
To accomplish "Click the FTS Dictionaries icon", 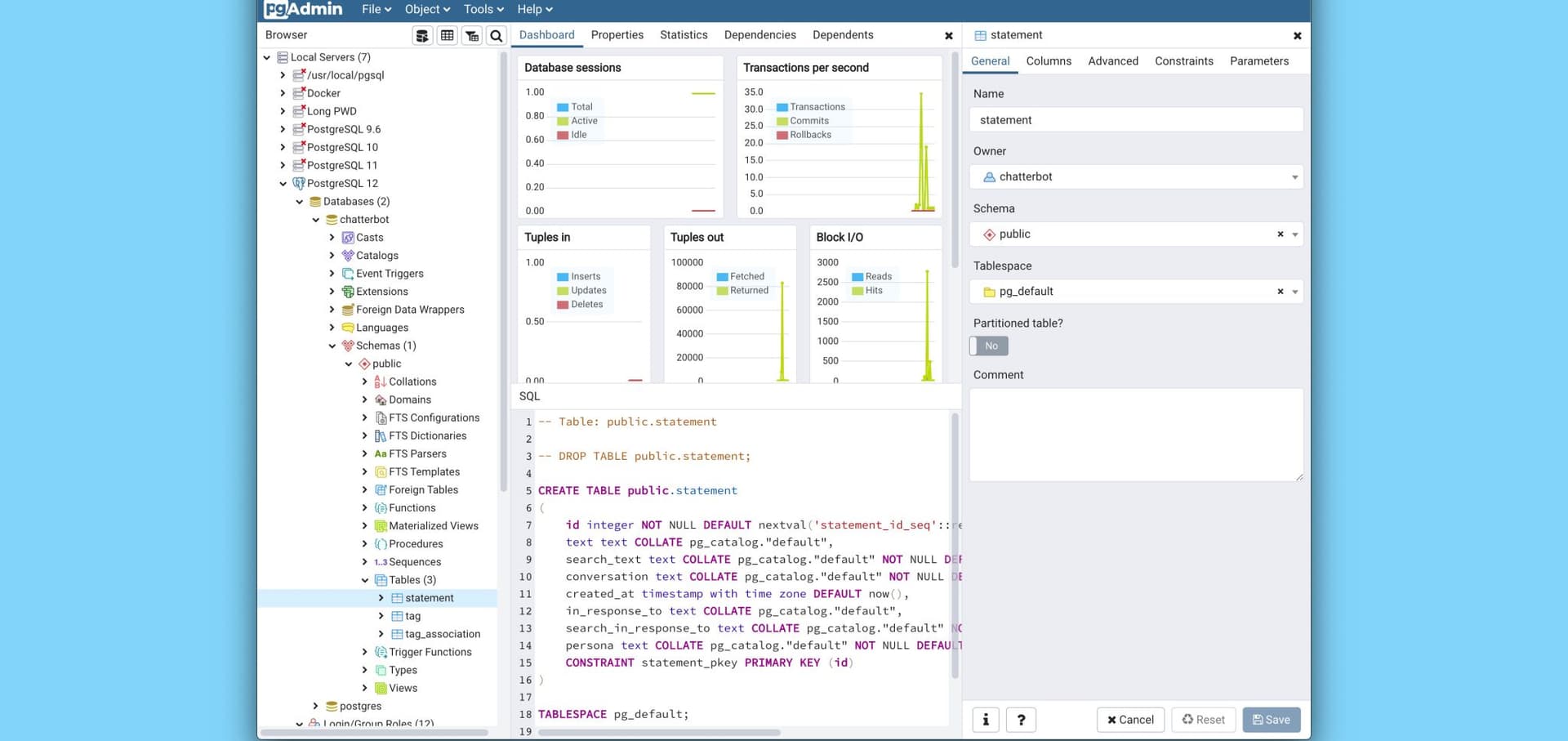I will pos(381,435).
